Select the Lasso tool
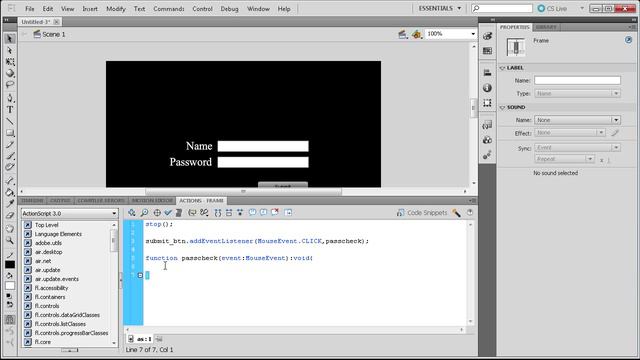 click(10, 85)
